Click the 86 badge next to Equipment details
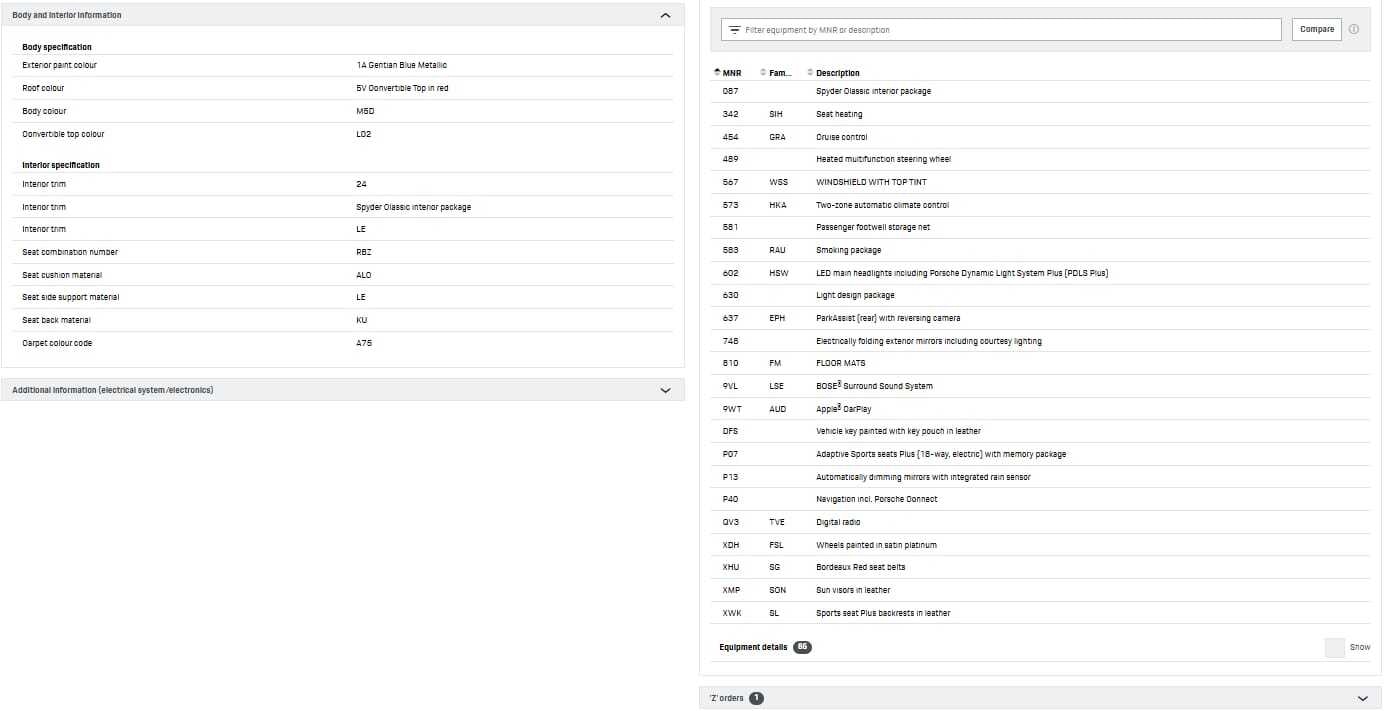 pyautogui.click(x=802, y=647)
